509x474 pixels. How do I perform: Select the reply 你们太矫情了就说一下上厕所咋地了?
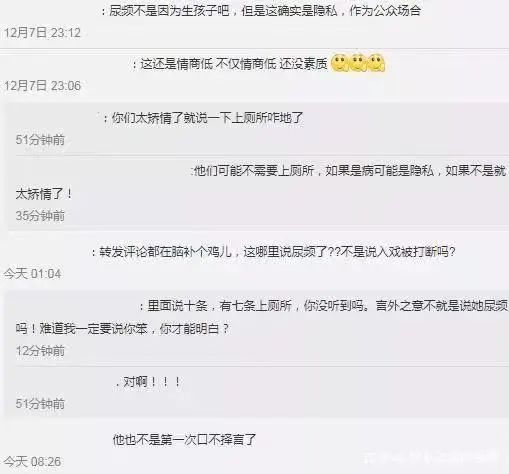(203, 118)
